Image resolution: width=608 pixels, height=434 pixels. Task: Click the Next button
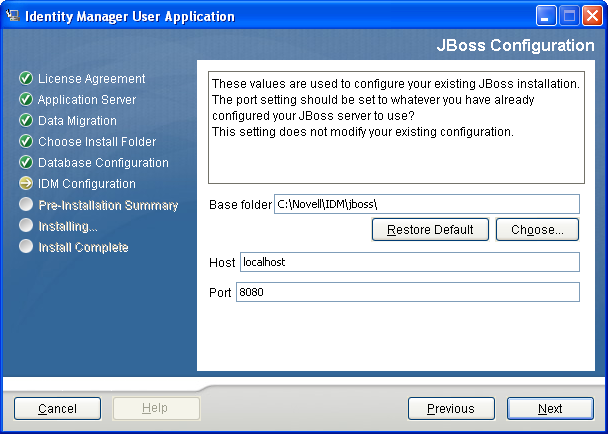(550, 408)
